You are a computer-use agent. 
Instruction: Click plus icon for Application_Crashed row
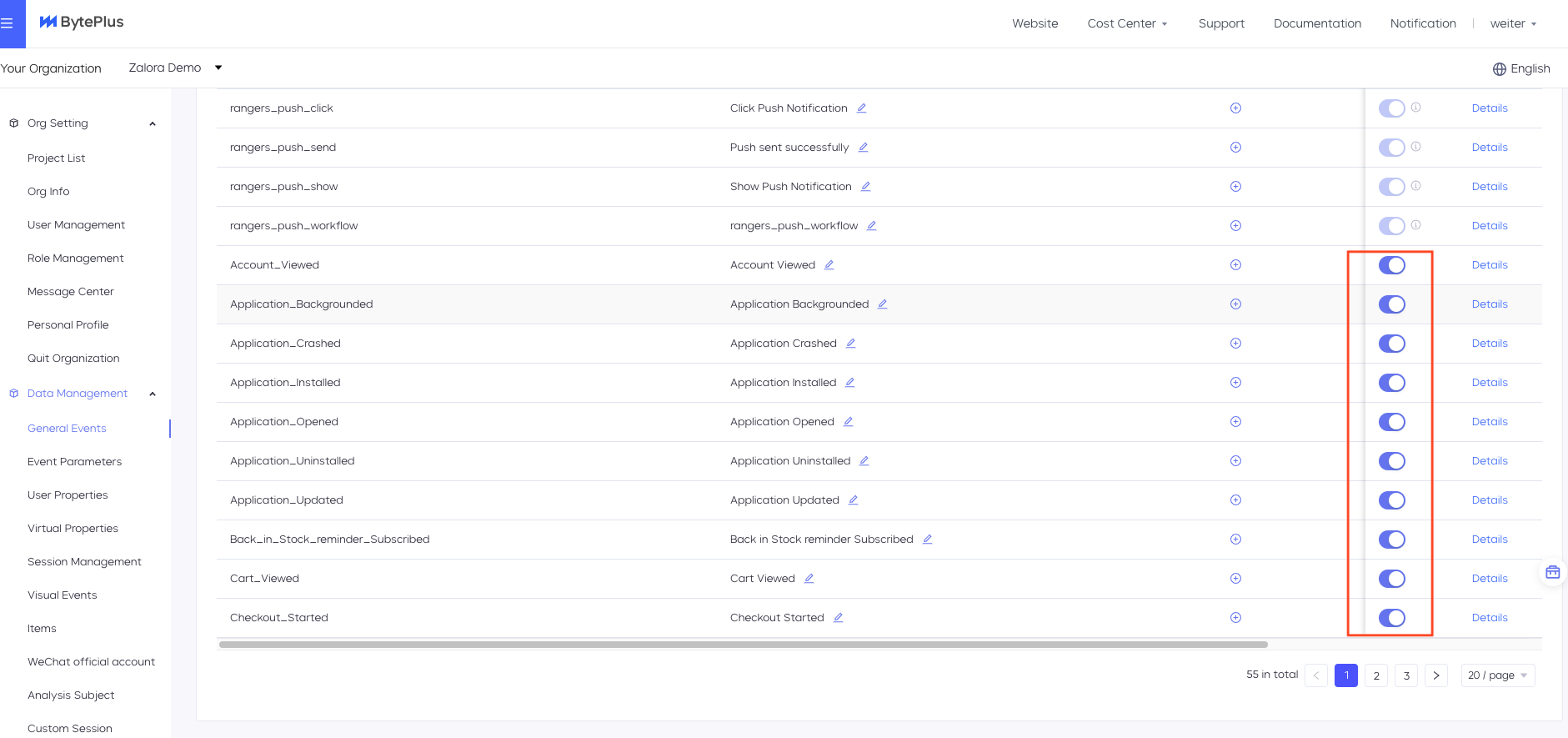[1236, 344]
